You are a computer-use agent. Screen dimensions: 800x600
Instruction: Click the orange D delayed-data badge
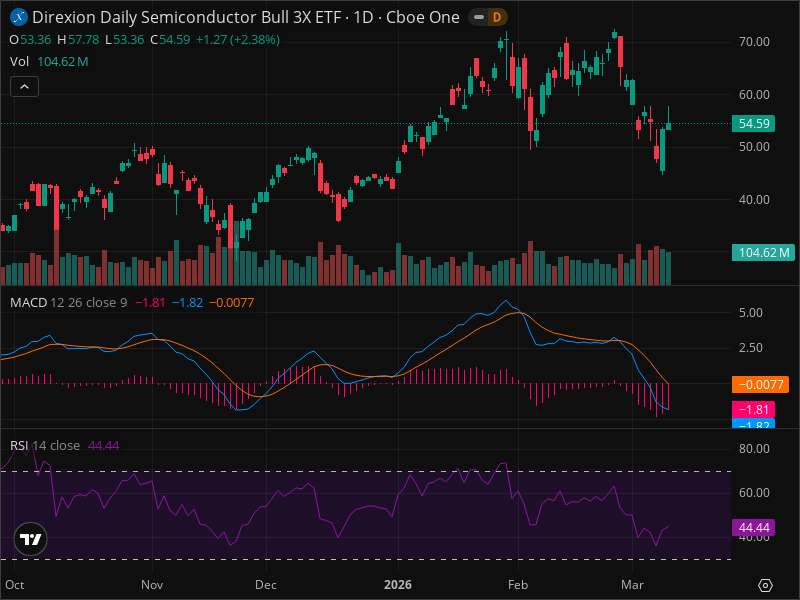pyautogui.click(x=497, y=17)
